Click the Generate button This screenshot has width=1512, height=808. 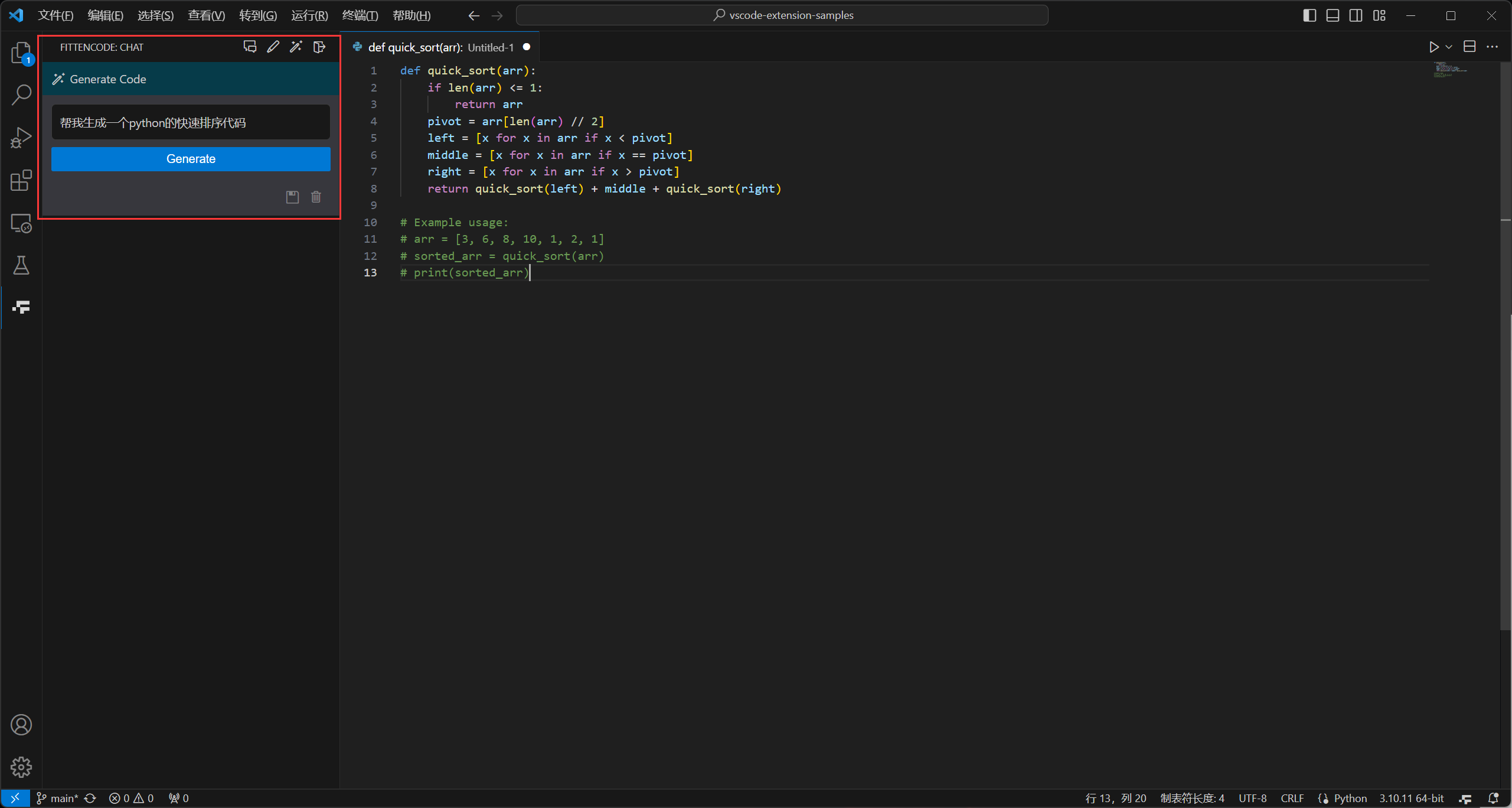[191, 159]
